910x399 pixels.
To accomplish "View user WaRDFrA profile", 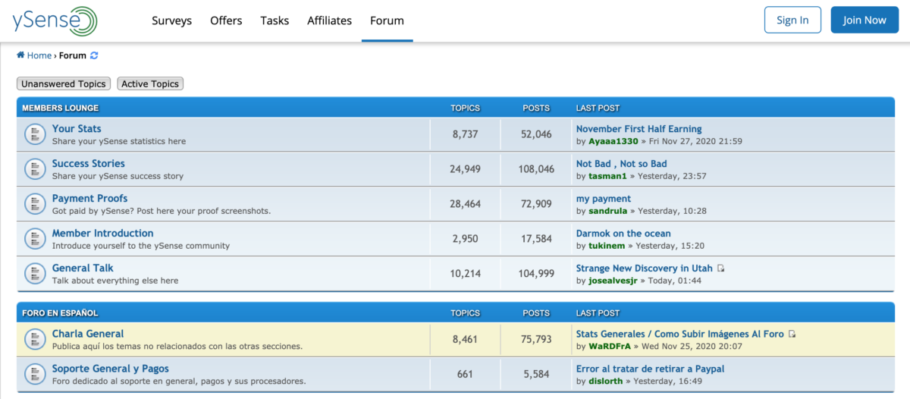I will point(609,346).
